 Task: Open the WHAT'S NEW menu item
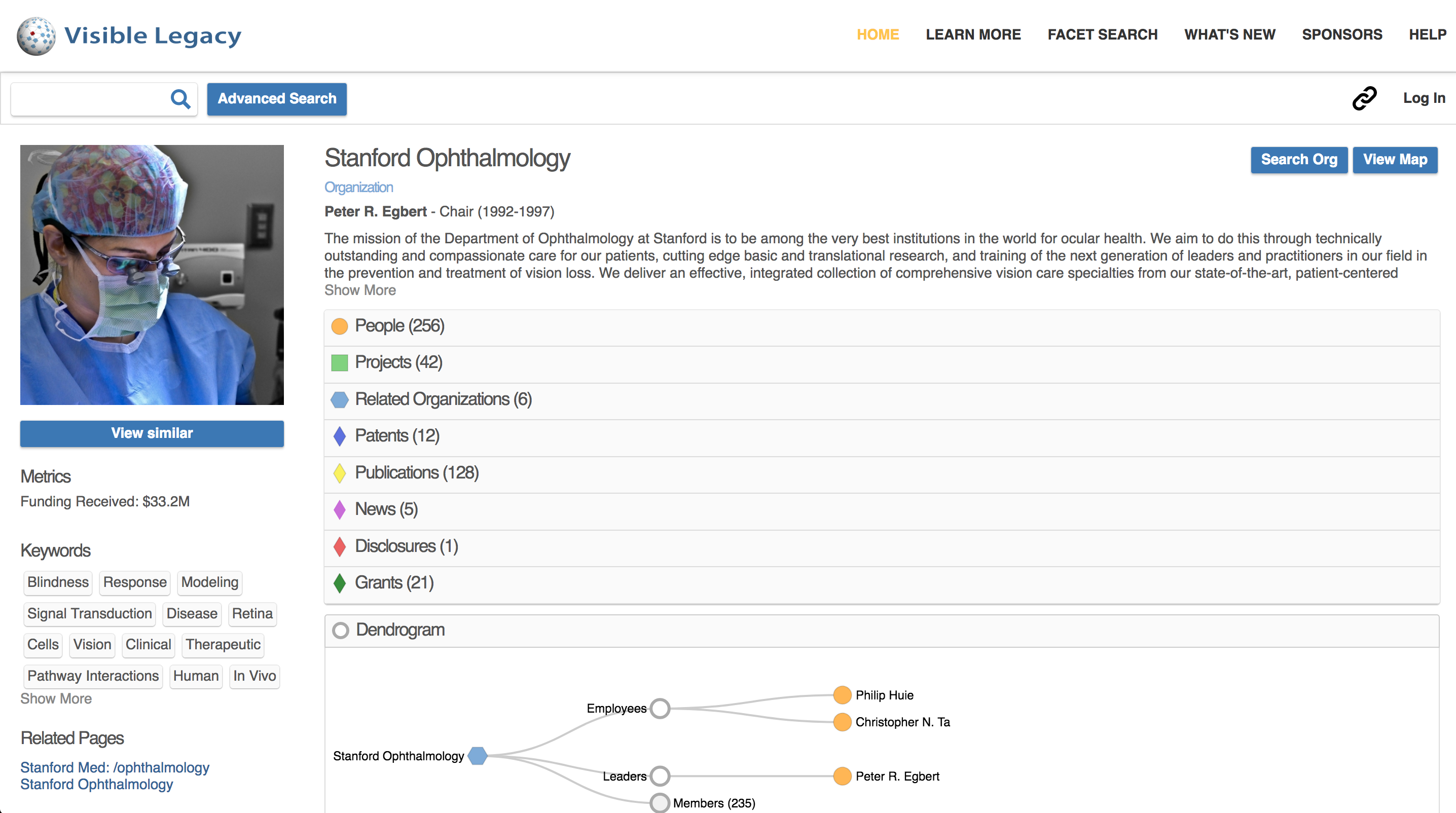click(1229, 34)
